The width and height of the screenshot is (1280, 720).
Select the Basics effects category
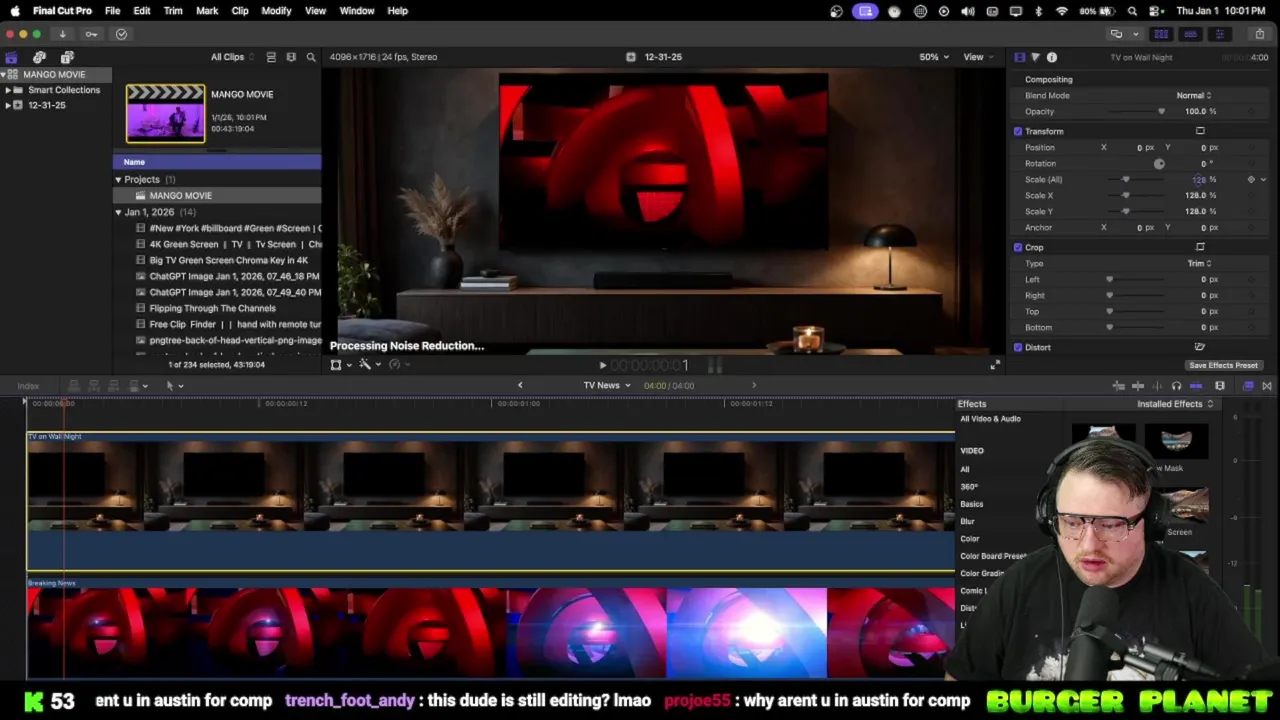(971, 504)
